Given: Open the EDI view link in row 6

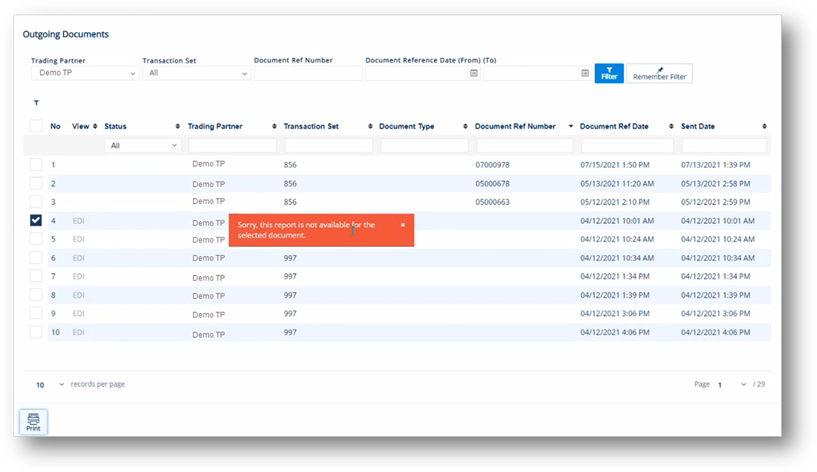Looking at the screenshot, I should (x=79, y=258).
